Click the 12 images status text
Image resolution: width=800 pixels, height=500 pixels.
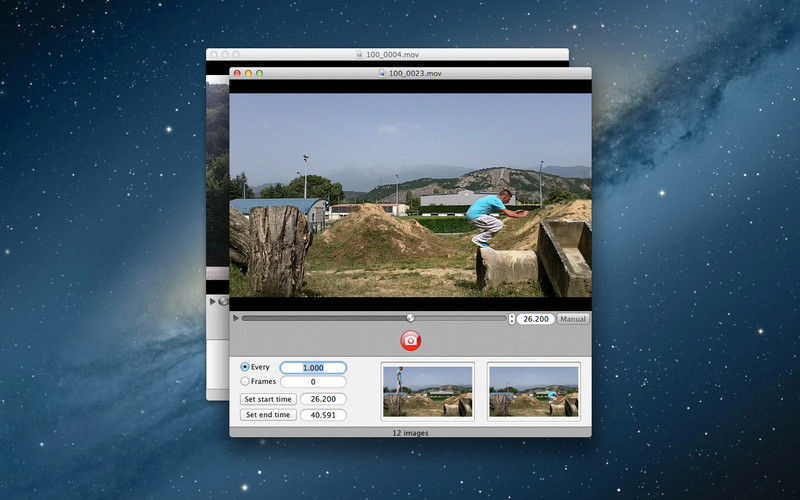(x=410, y=433)
